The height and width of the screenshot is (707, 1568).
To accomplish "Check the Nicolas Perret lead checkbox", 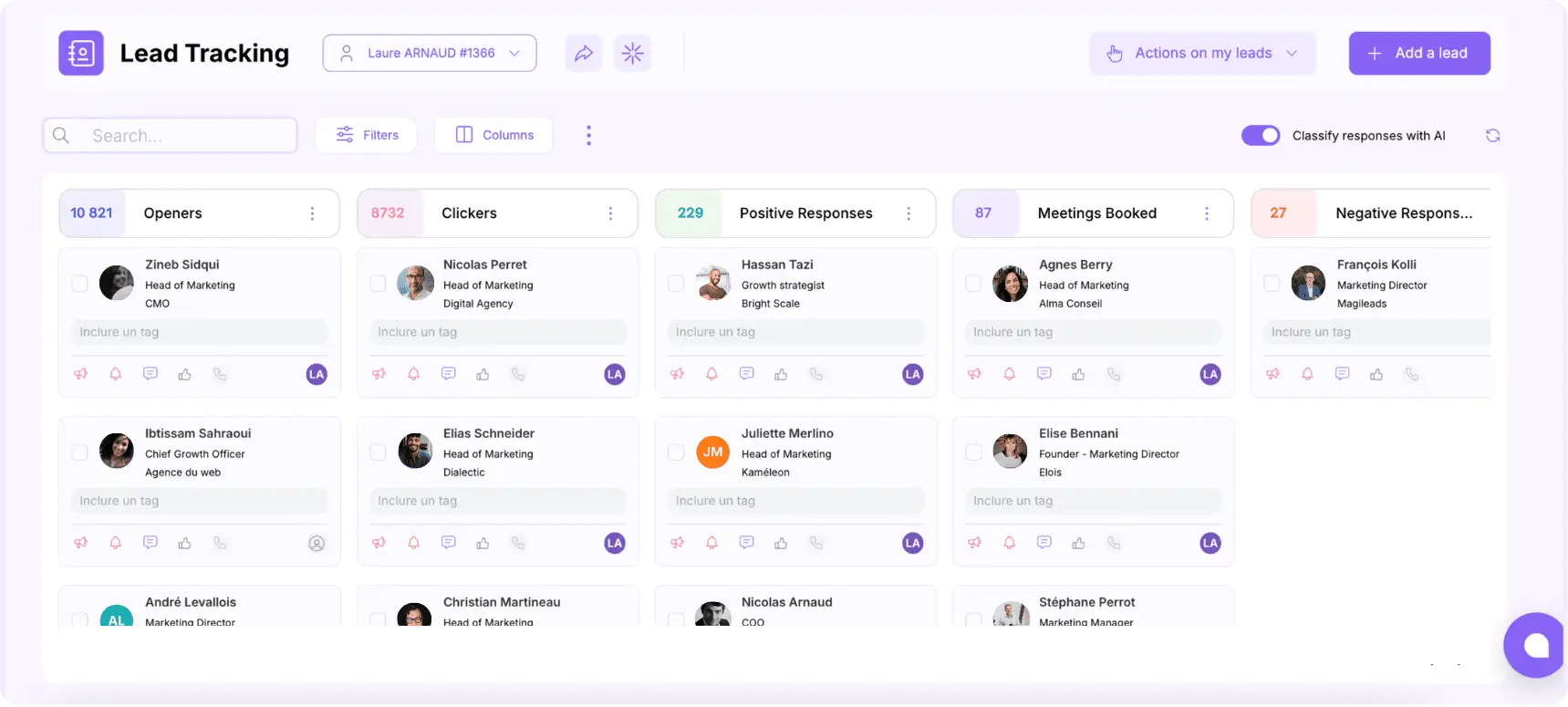I will pos(378,284).
